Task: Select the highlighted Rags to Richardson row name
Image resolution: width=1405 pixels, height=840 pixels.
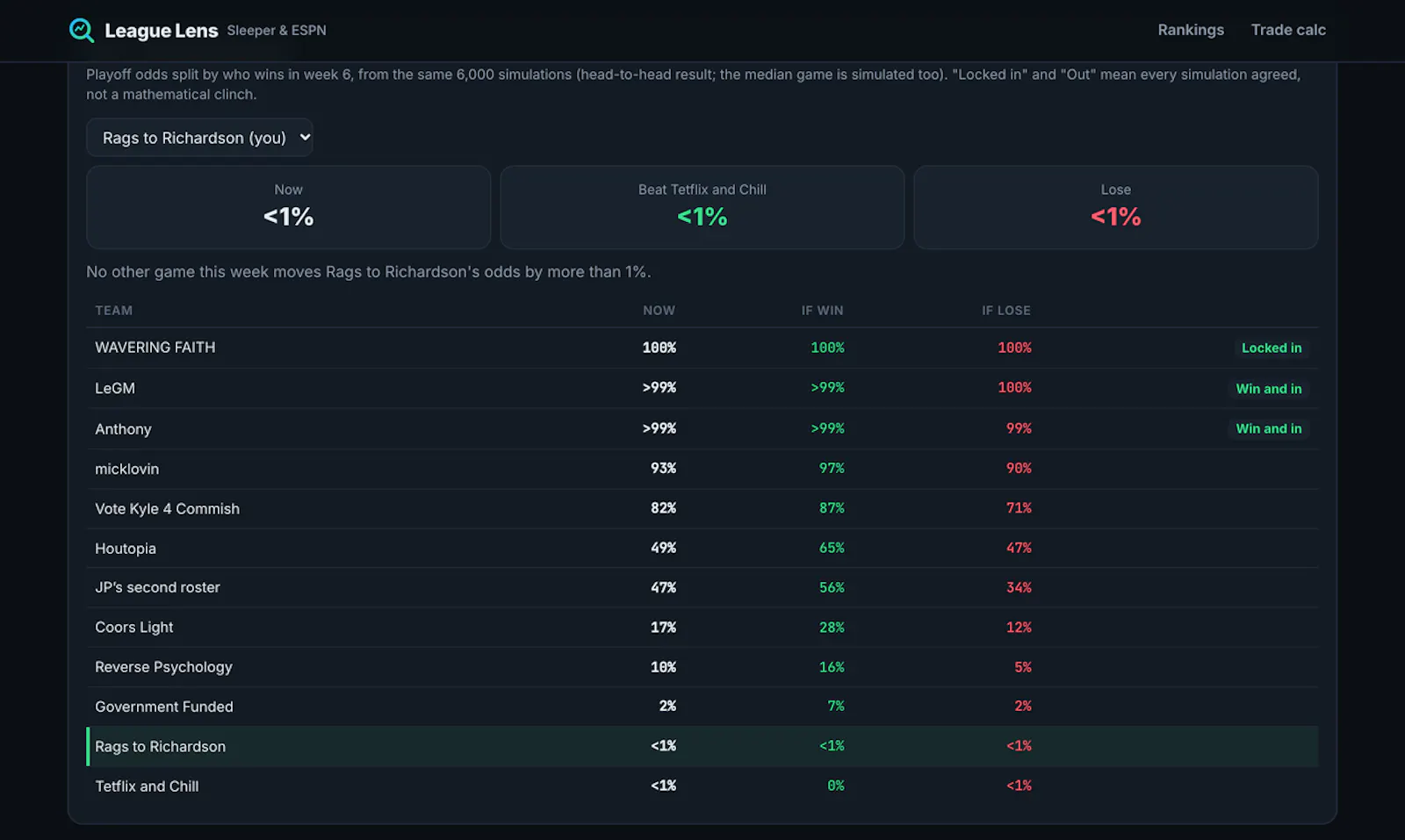Action: click(x=160, y=746)
